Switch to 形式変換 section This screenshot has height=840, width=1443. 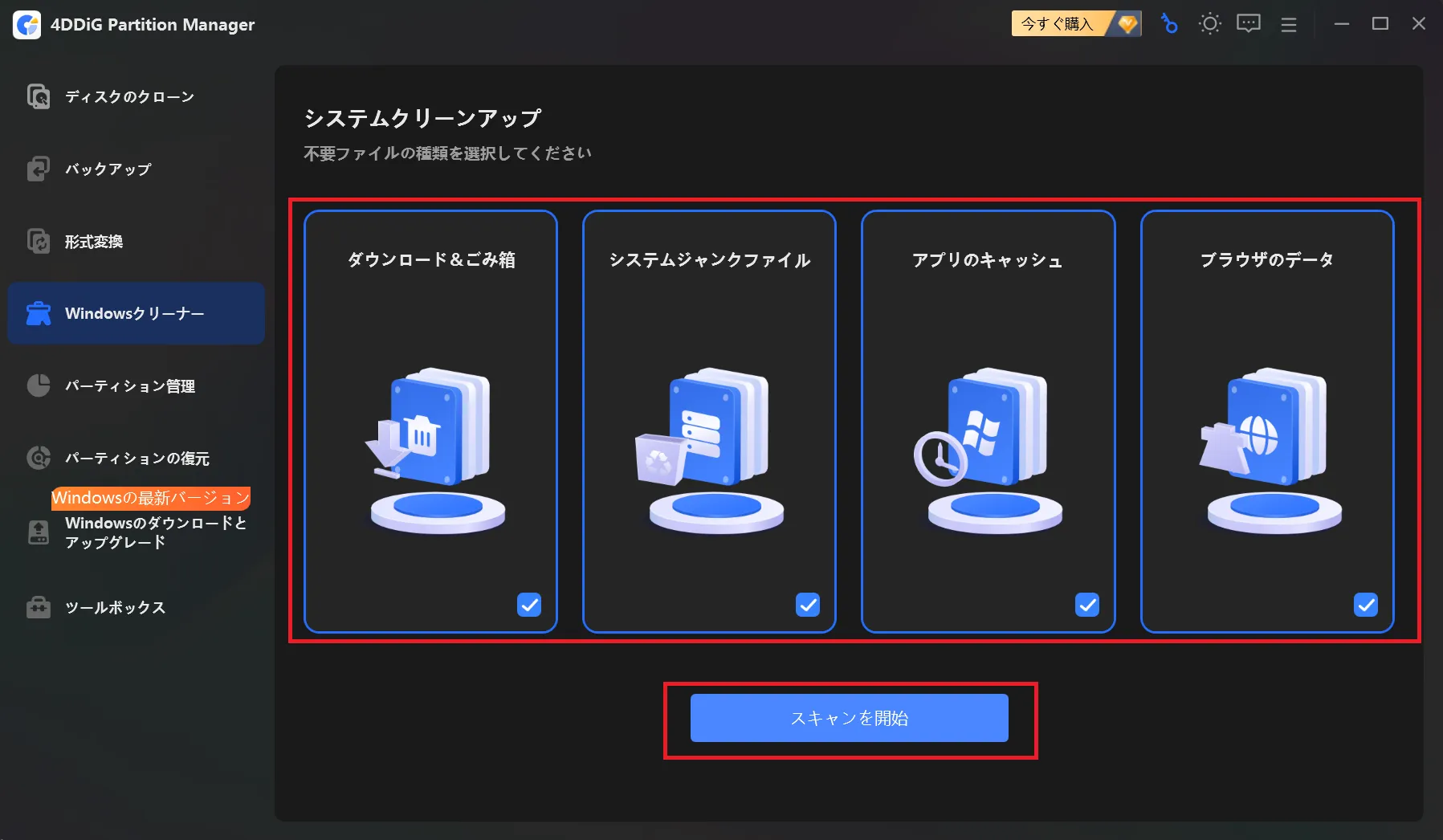coord(136,241)
